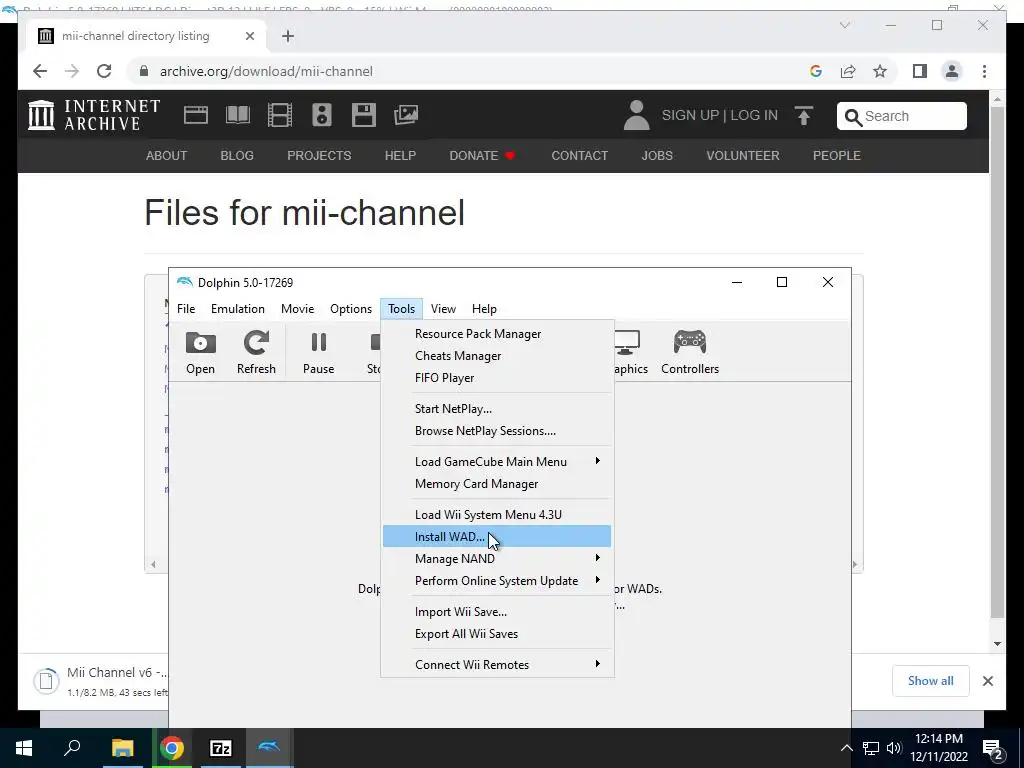
Task: Click the upload arrow icon
Action: [x=804, y=116]
